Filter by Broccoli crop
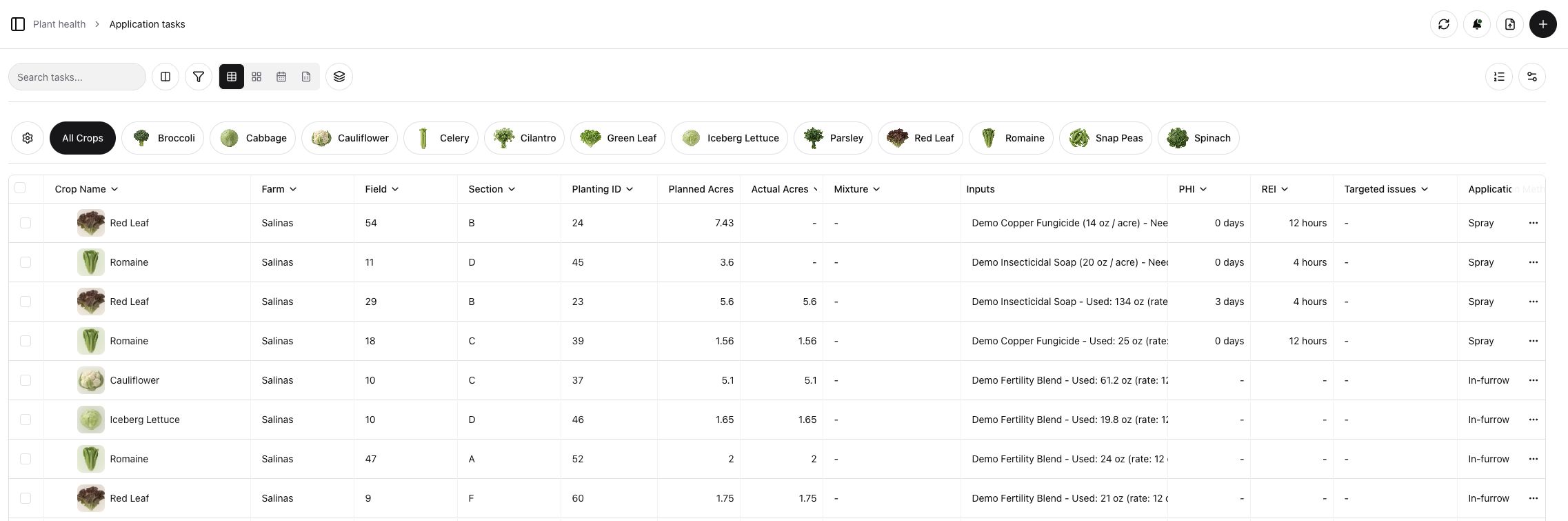The height and width of the screenshot is (521, 1568). pos(163,138)
